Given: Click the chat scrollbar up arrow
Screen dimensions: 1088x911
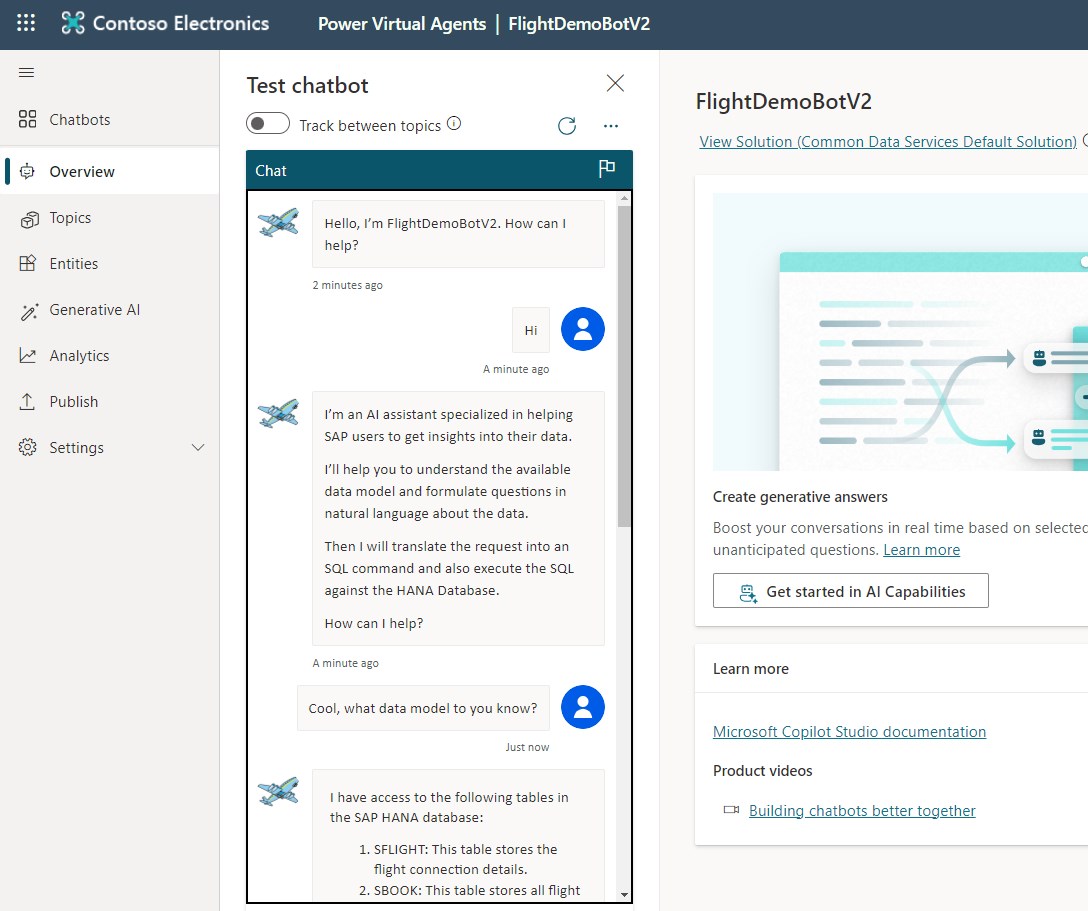Looking at the screenshot, I should pyautogui.click(x=624, y=198).
